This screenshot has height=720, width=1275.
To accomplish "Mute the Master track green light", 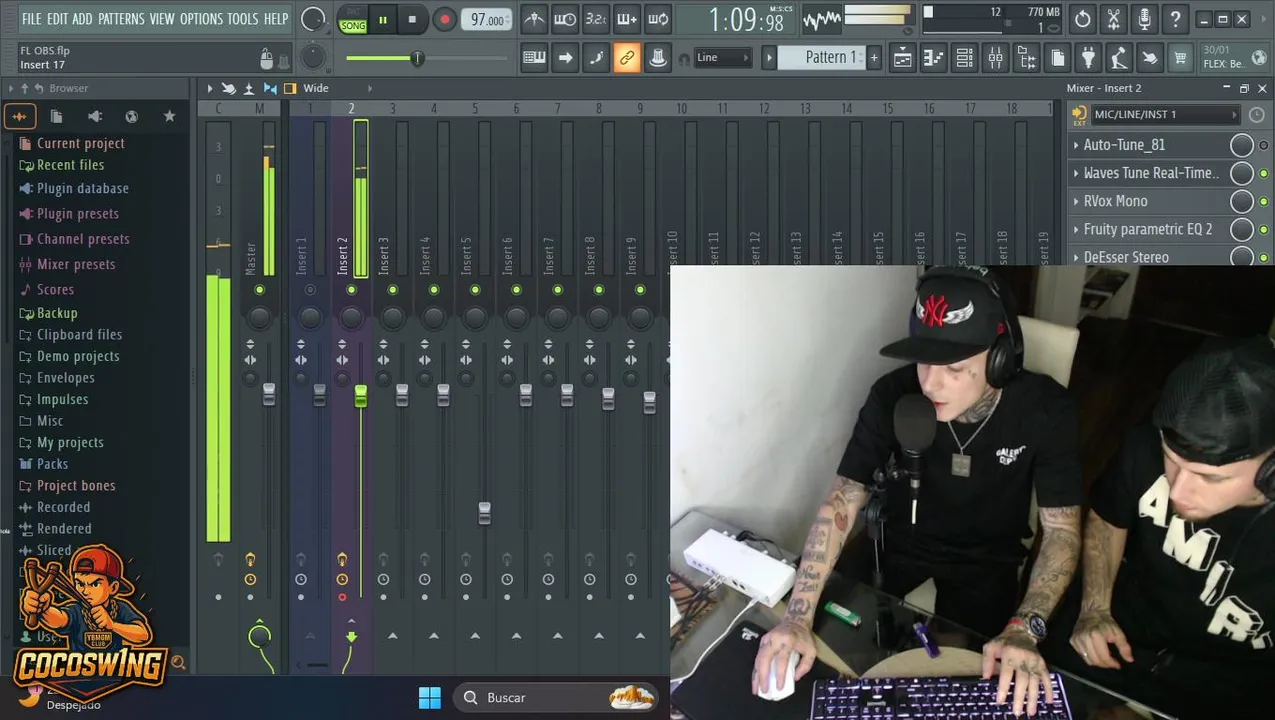I will (x=259, y=290).
